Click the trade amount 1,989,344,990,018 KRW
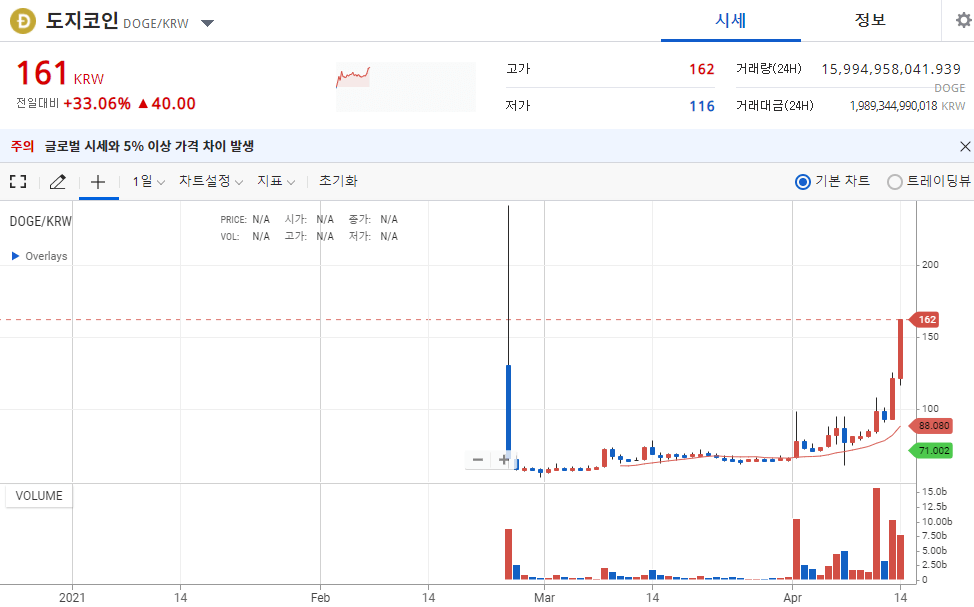This screenshot has height=607, width=974. point(907,106)
